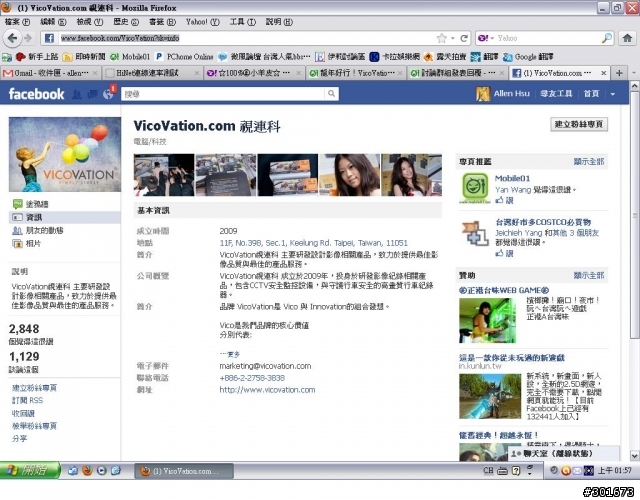
Task: Select 資訊 info in left sidebar
Action: point(64,217)
